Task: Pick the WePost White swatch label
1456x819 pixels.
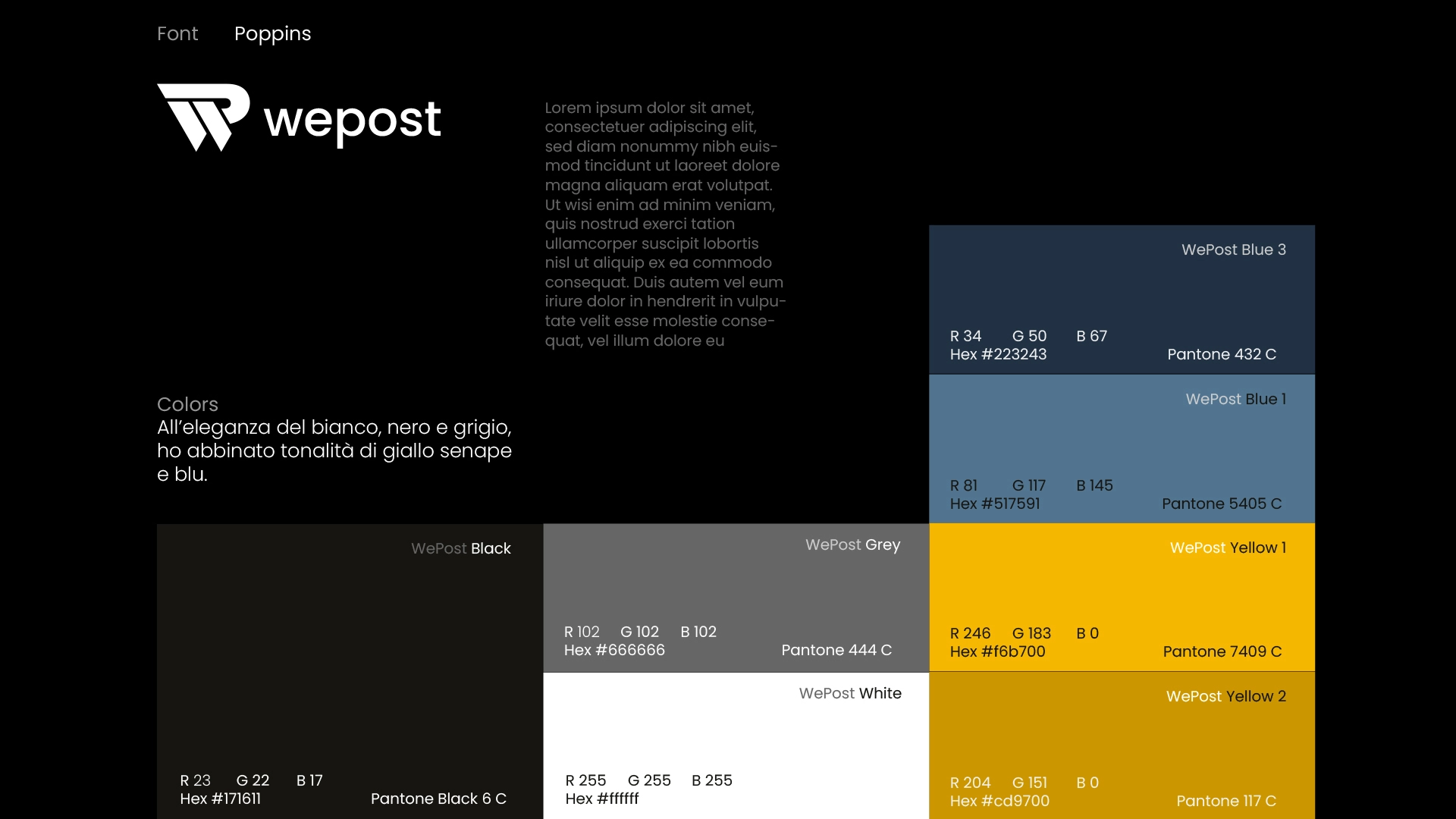Action: click(850, 693)
